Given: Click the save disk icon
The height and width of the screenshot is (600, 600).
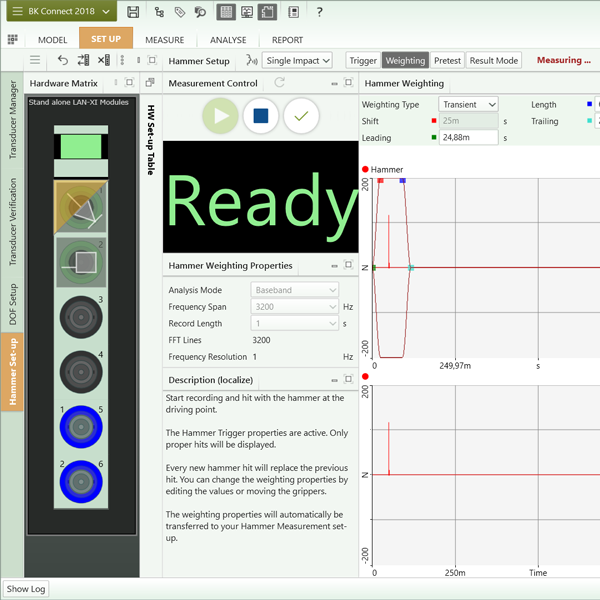Looking at the screenshot, I should 133,12.
